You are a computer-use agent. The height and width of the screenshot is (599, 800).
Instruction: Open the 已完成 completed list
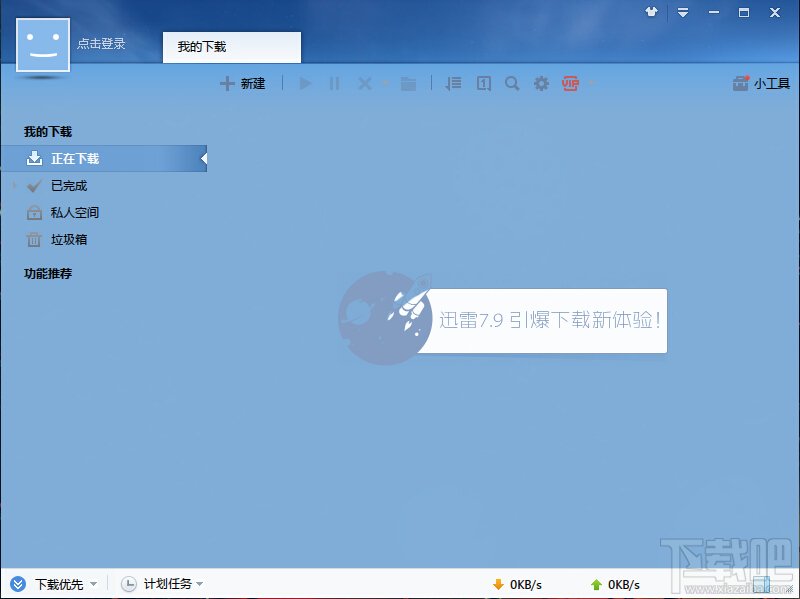pos(69,186)
